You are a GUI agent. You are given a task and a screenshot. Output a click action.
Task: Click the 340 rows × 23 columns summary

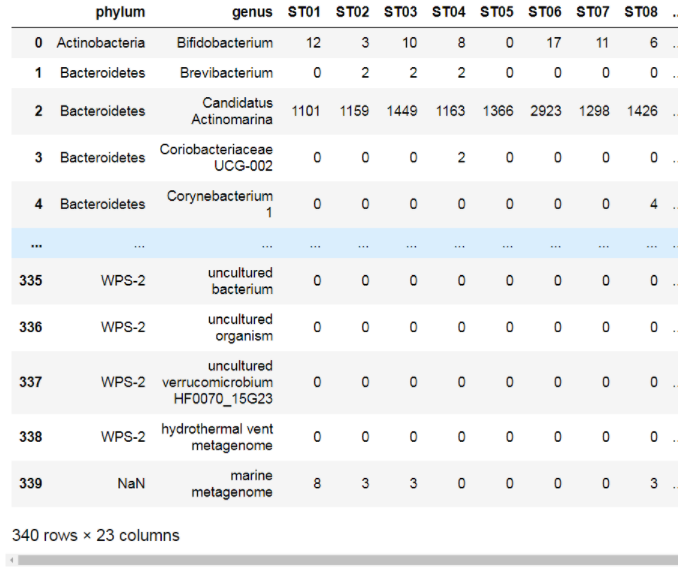(96, 535)
